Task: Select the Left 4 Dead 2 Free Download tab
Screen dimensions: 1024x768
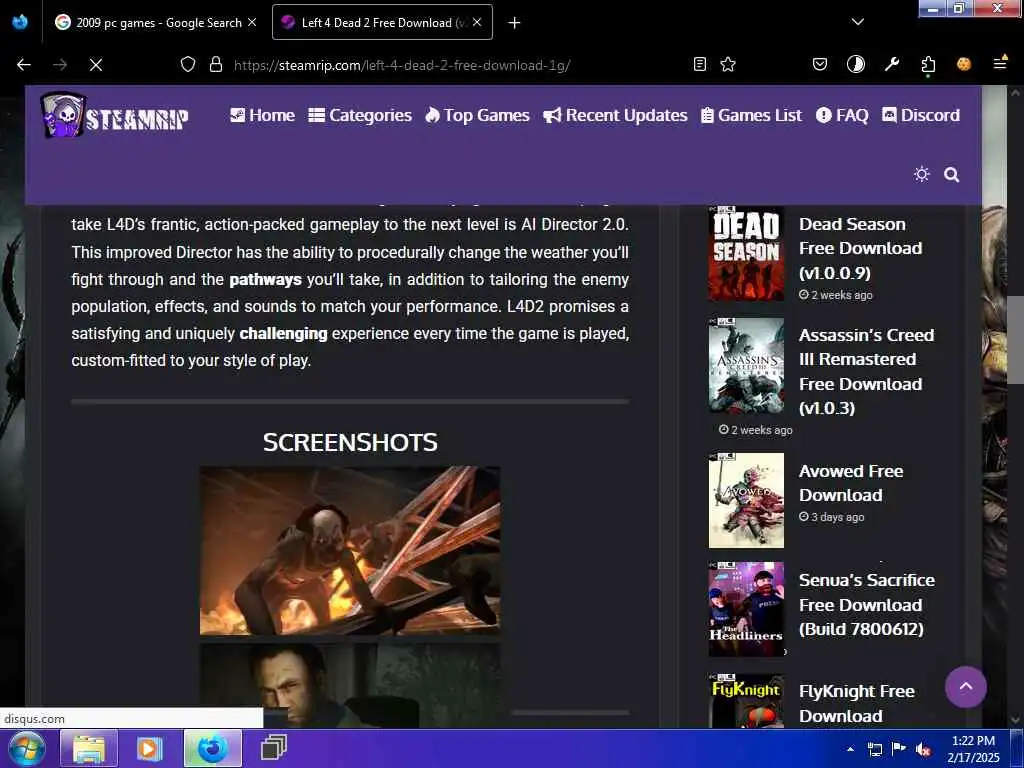Action: [x=382, y=23]
